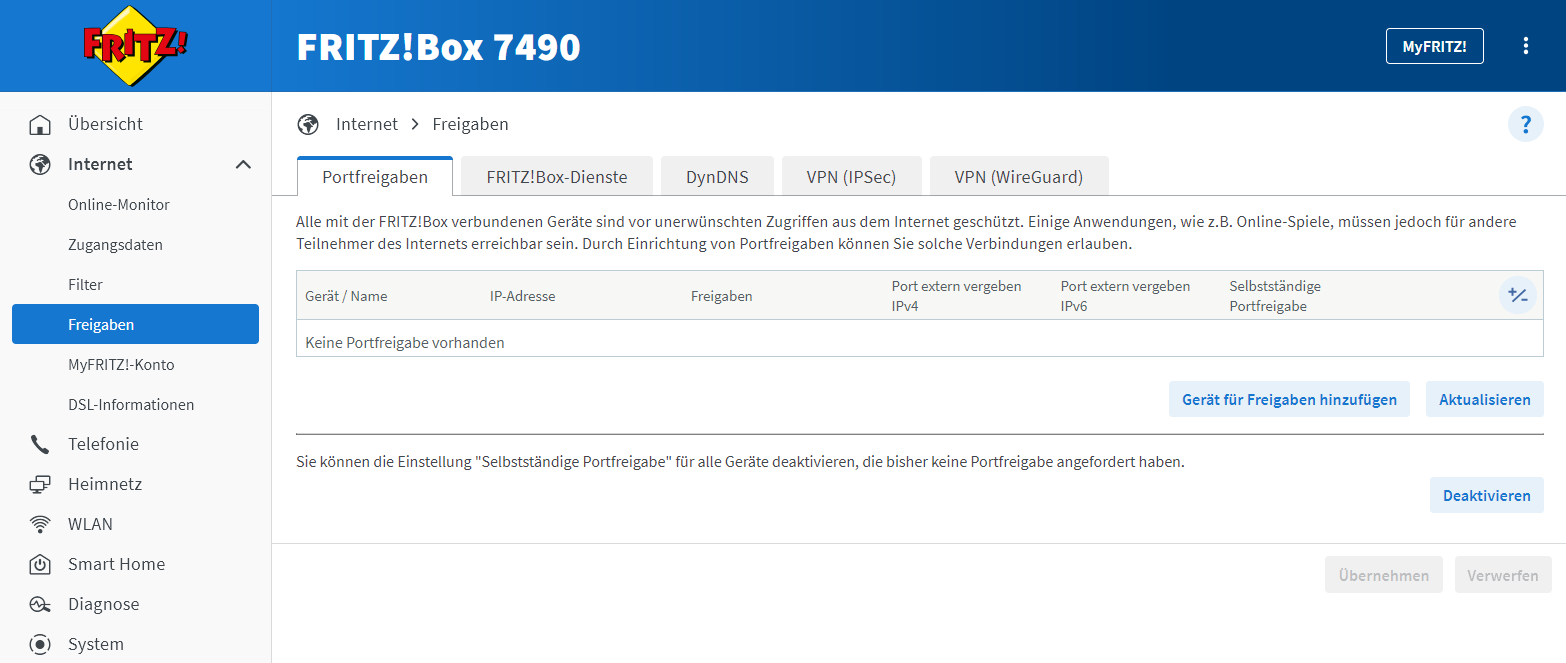Click the Diagnose stethoscope icon
This screenshot has width=1566, height=663.
tap(40, 603)
